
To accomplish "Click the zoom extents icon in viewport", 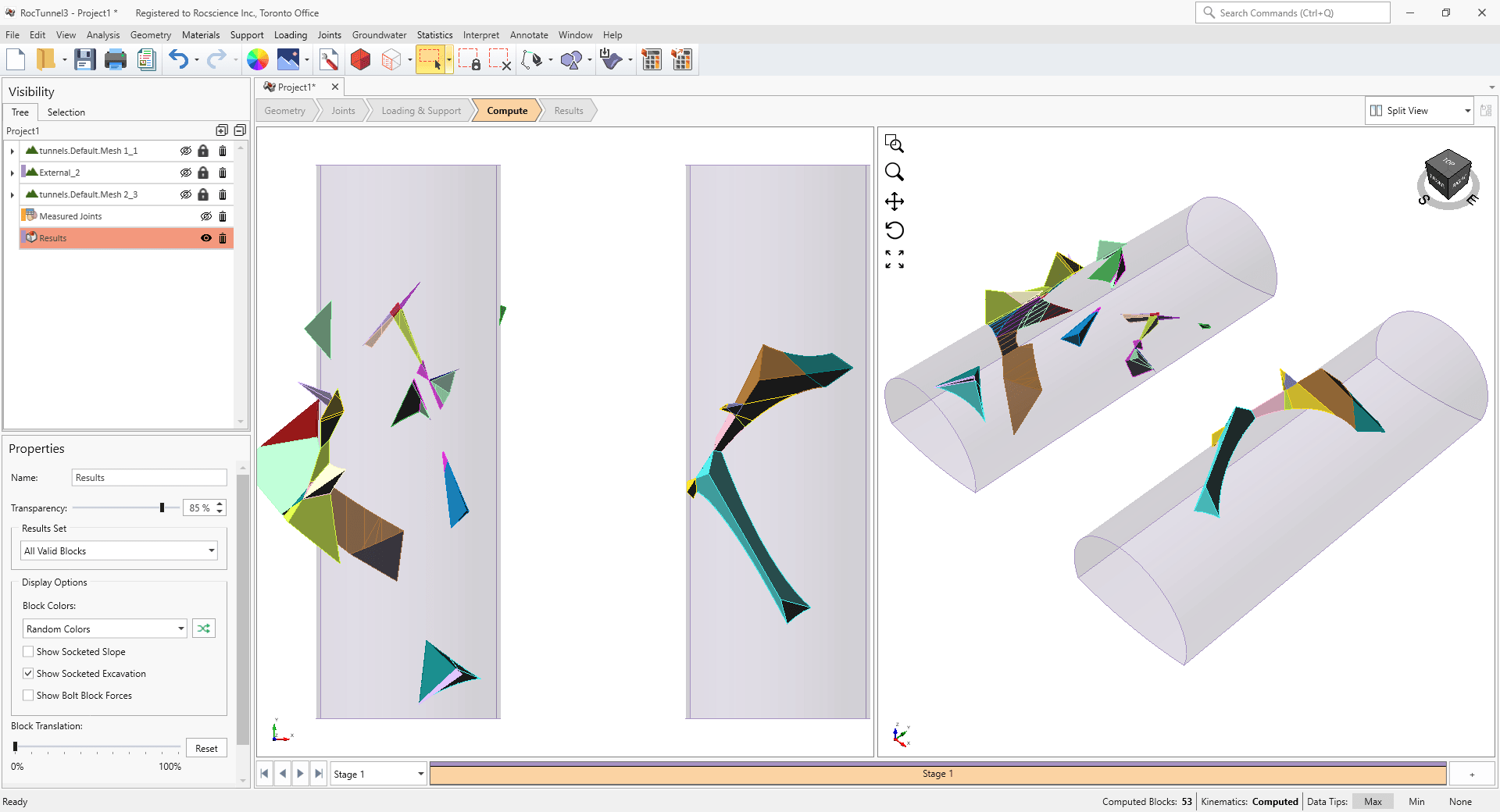I will (x=895, y=258).
